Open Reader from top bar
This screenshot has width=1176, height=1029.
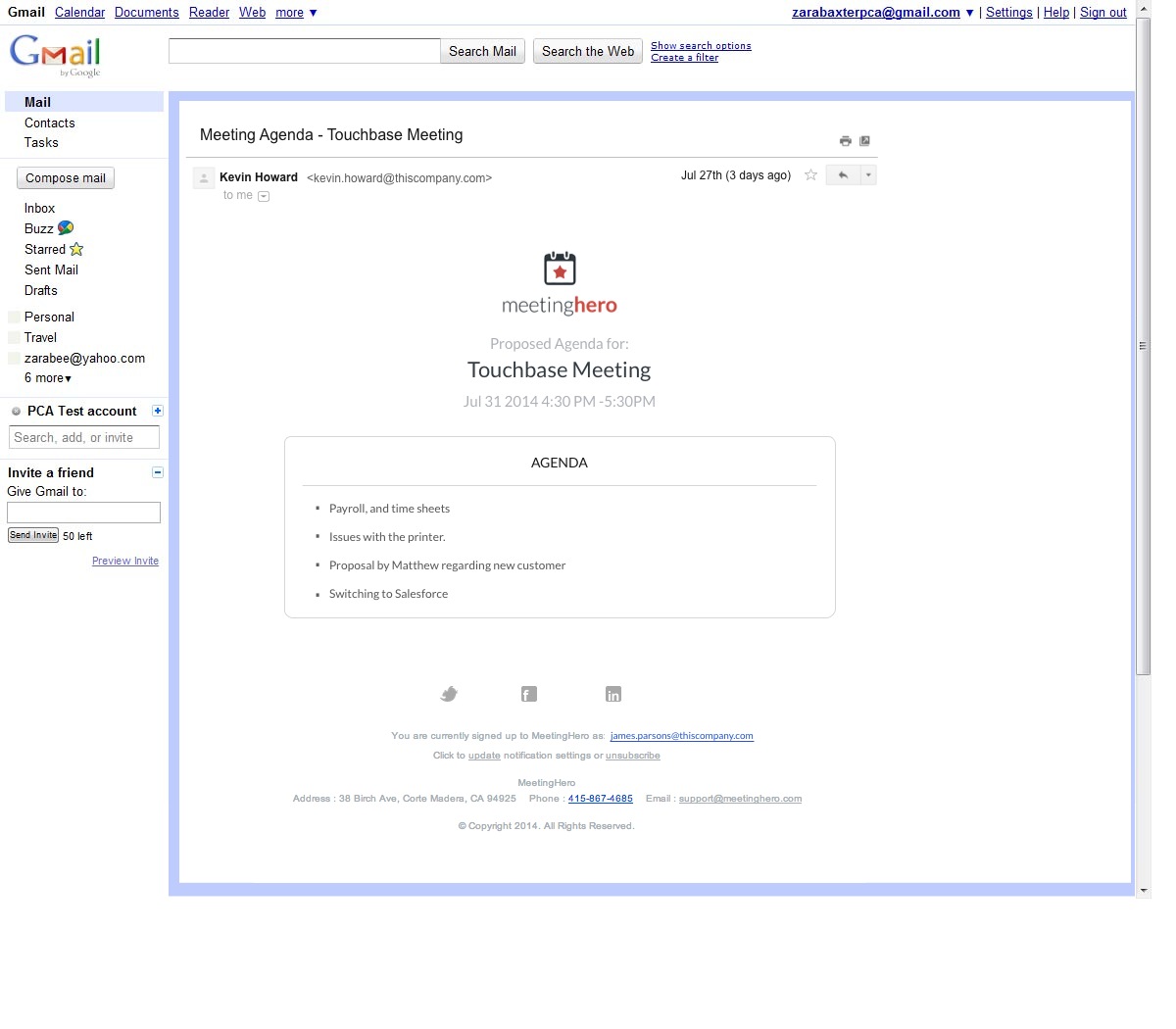209,13
